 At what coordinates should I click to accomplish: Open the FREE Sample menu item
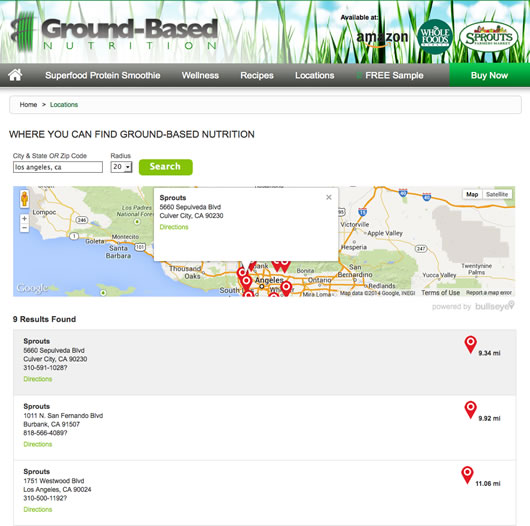tap(390, 75)
